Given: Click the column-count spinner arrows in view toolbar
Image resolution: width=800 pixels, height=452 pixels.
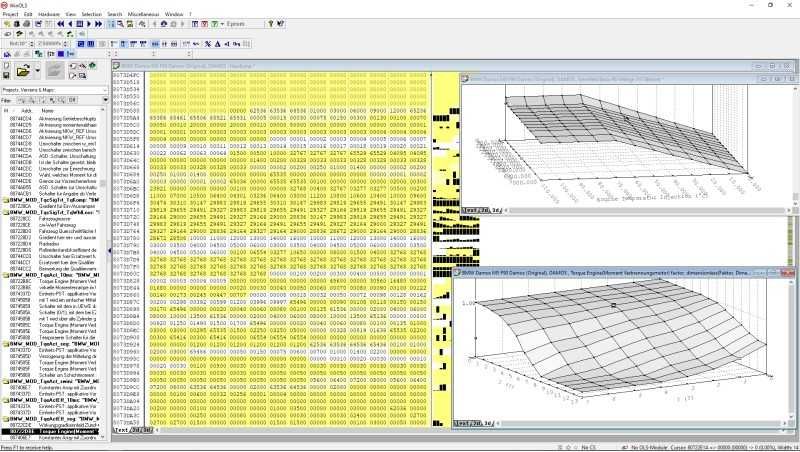Looking at the screenshot, I should point(65,44).
